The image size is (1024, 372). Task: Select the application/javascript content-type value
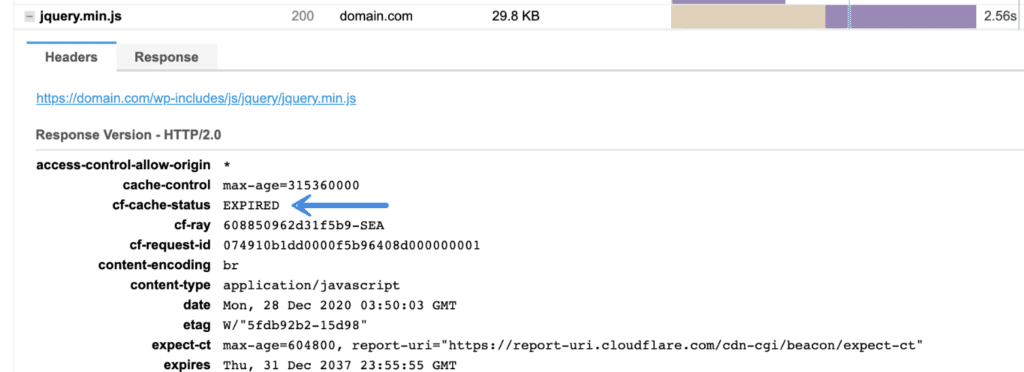pos(312,285)
